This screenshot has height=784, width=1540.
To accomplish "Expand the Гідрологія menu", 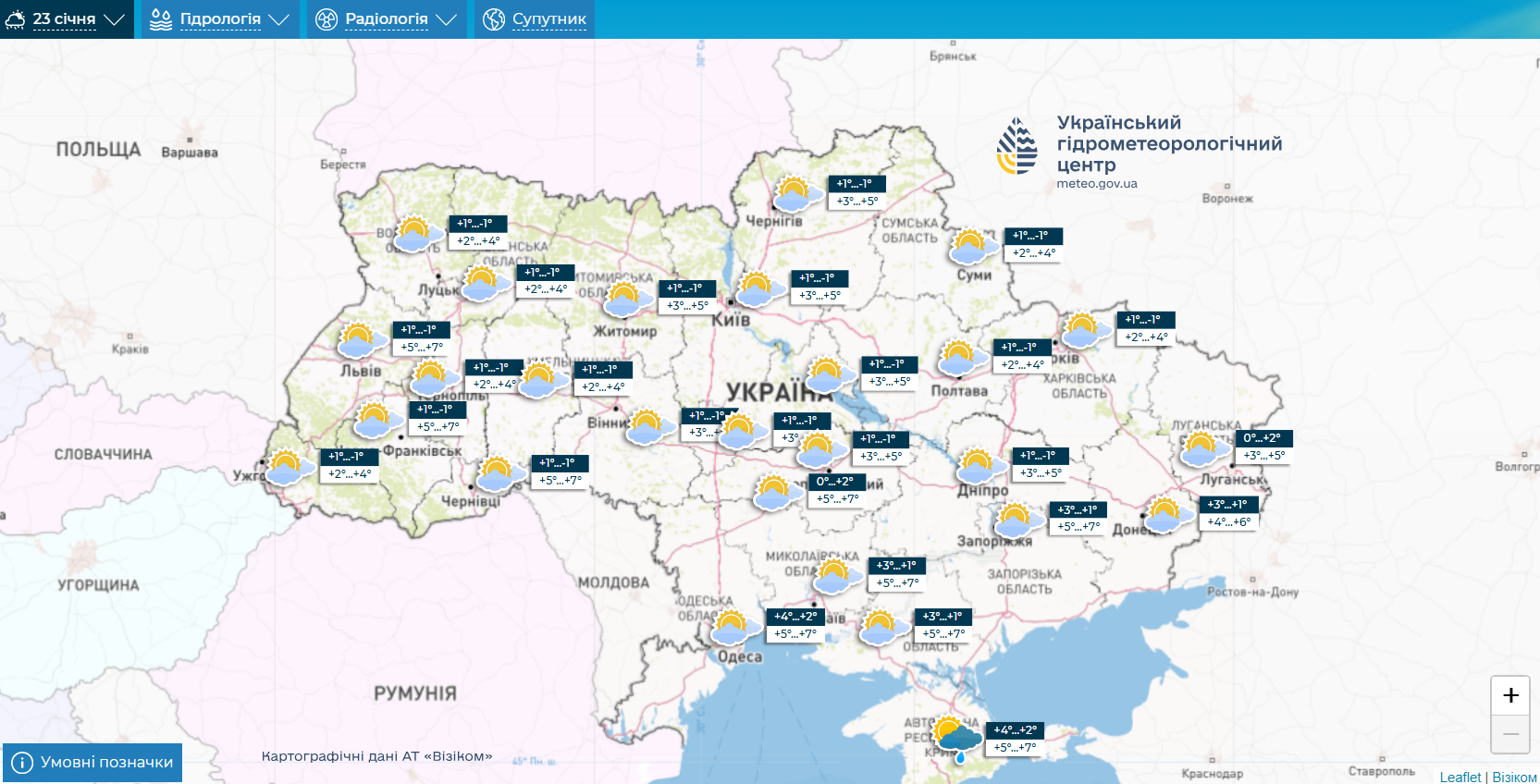I will (x=220, y=19).
